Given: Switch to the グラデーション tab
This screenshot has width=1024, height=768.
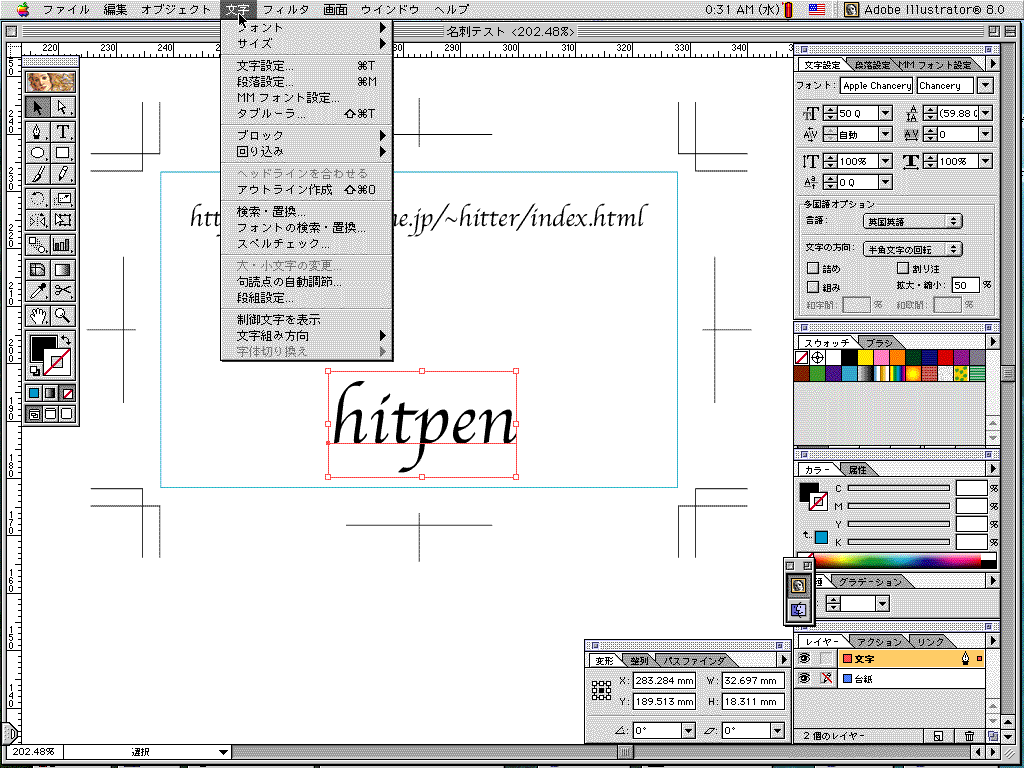Looking at the screenshot, I should click(x=869, y=582).
